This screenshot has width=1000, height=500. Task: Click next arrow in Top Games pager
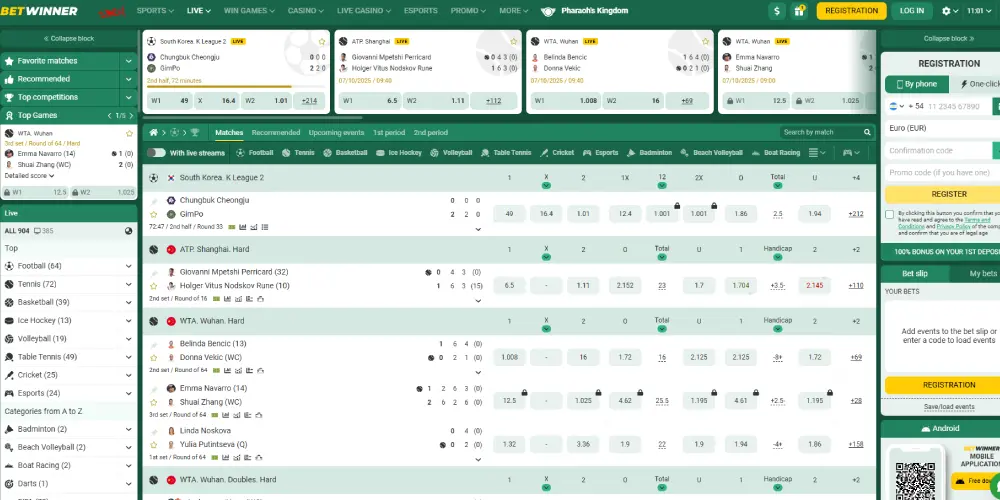[132, 116]
